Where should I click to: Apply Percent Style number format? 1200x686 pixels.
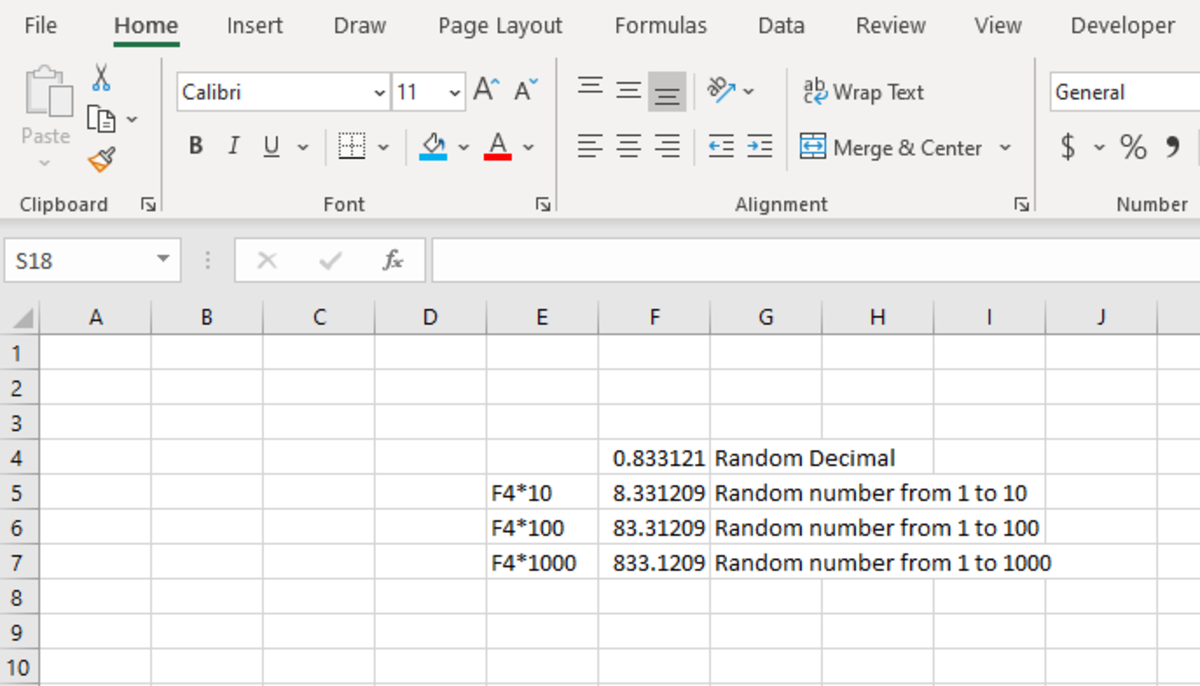pyautogui.click(x=1133, y=148)
